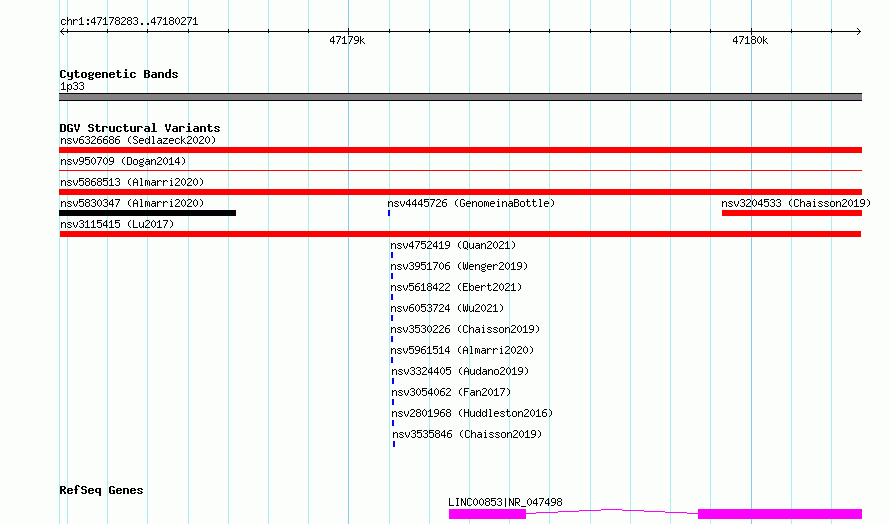The height and width of the screenshot is (524, 890).
Task: Click the blue marker under nsv4445726
Action: coord(389,213)
